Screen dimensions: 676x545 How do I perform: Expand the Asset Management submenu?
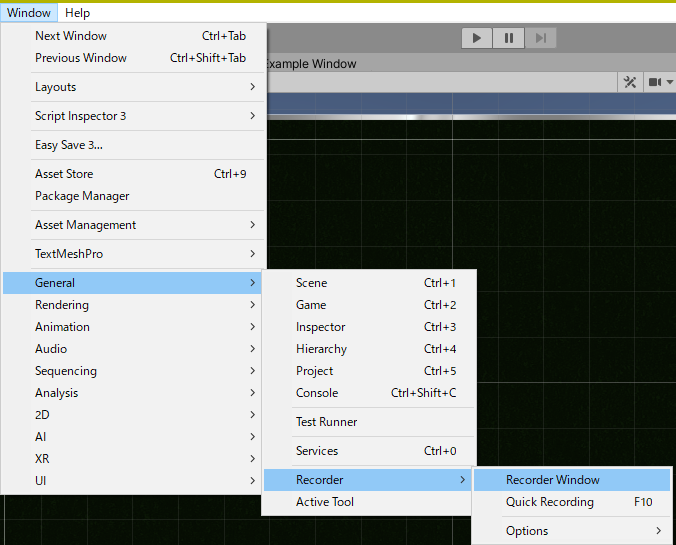[134, 225]
